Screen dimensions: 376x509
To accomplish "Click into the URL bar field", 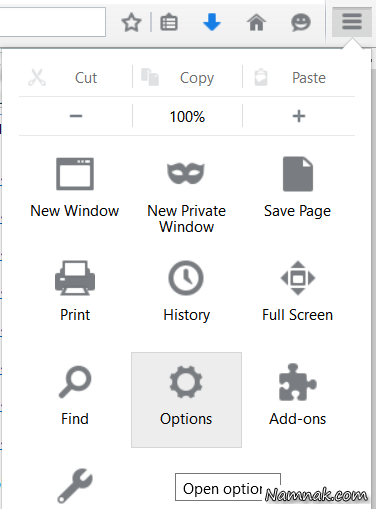I will coord(53,22).
